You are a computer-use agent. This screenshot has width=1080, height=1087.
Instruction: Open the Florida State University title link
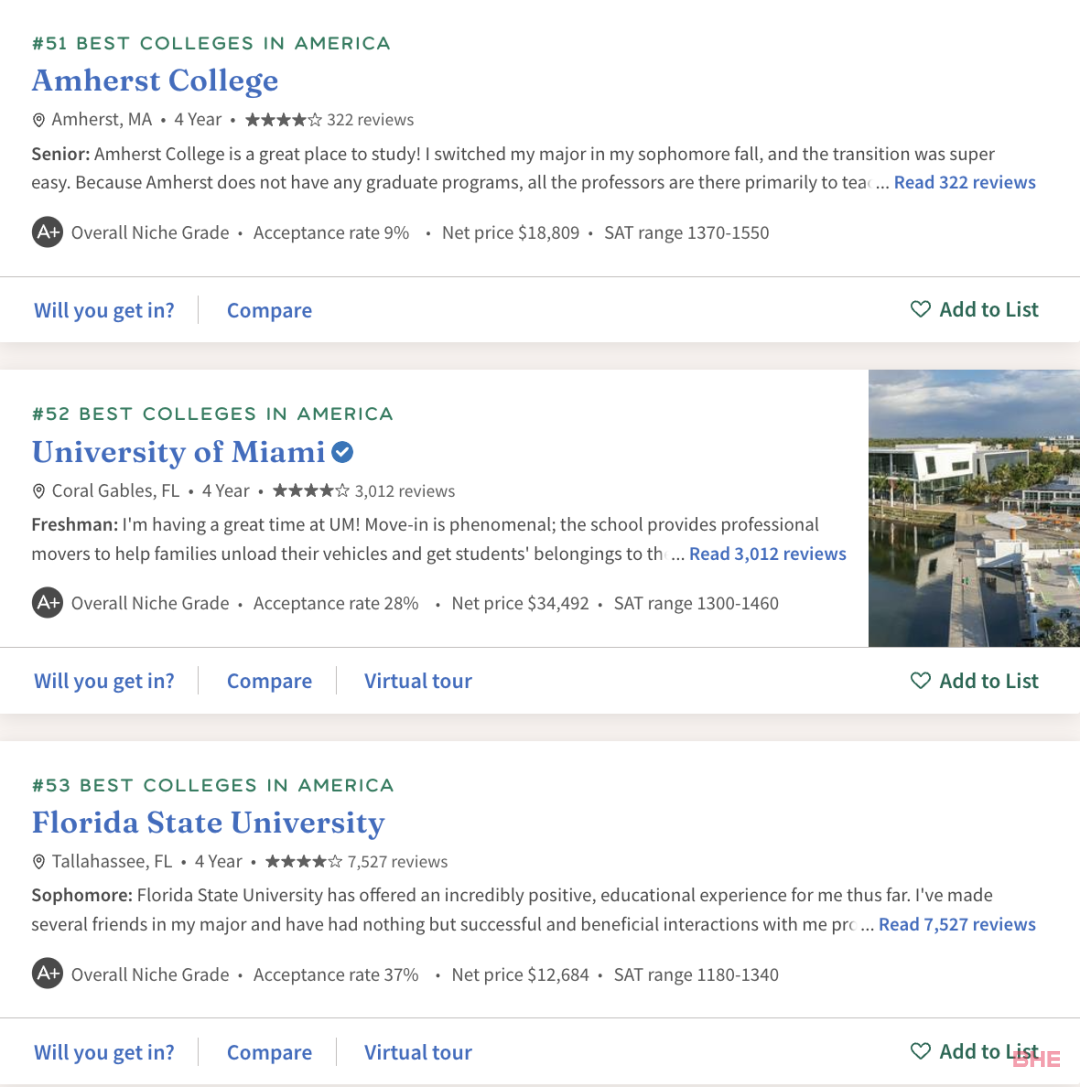pos(208,823)
